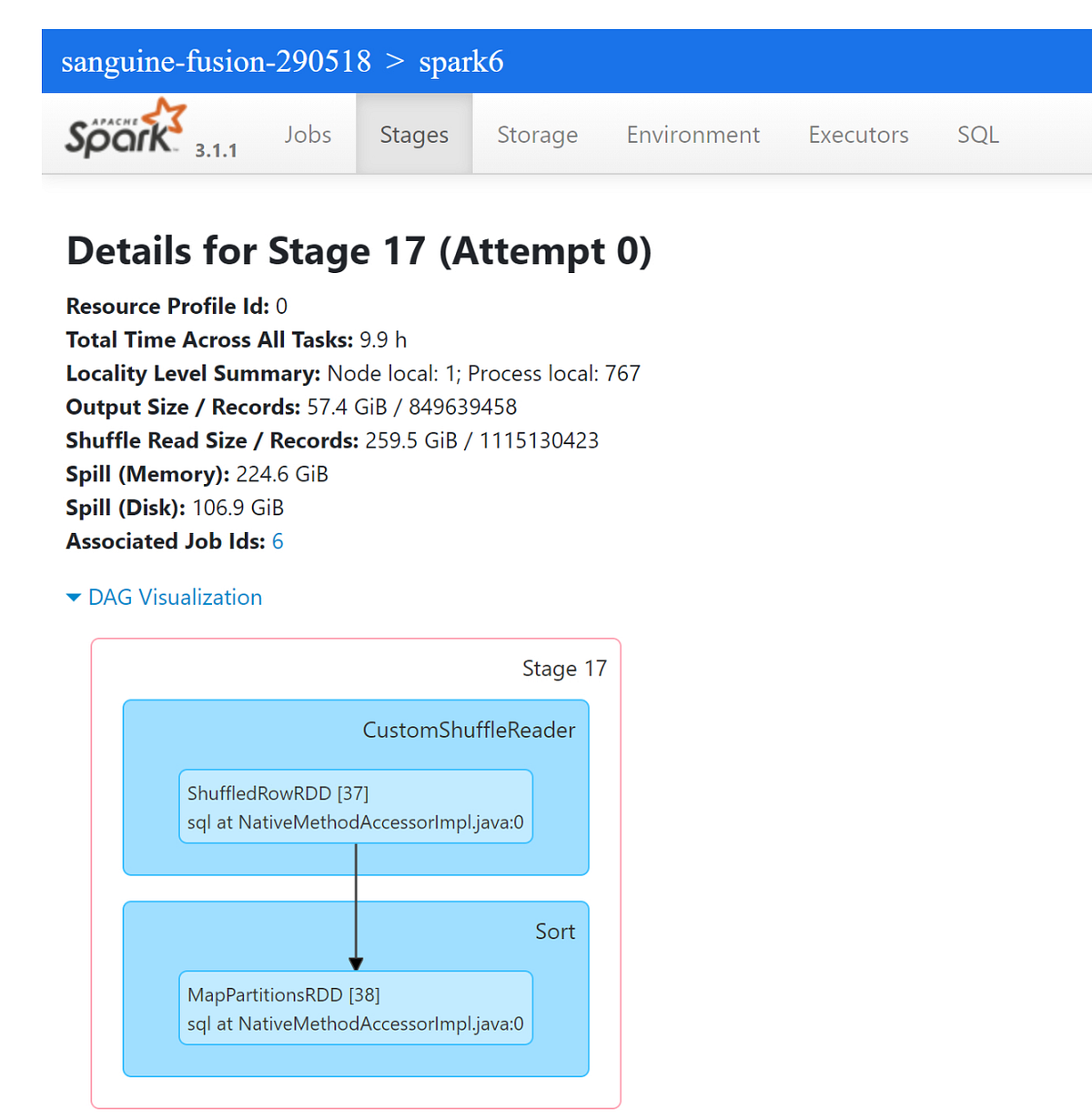Click the Spark version 3.1.1 label
Viewport: 1092px width, 1119px height.
(x=217, y=149)
